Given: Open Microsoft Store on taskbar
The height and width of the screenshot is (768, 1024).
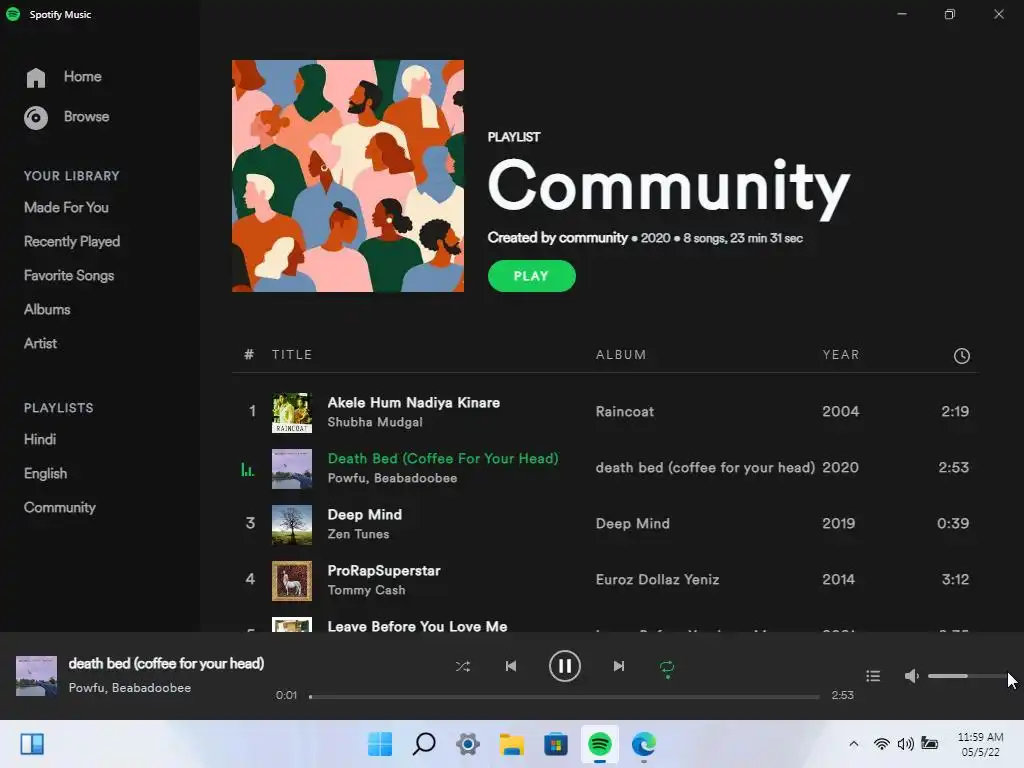Looking at the screenshot, I should pyautogui.click(x=556, y=744).
